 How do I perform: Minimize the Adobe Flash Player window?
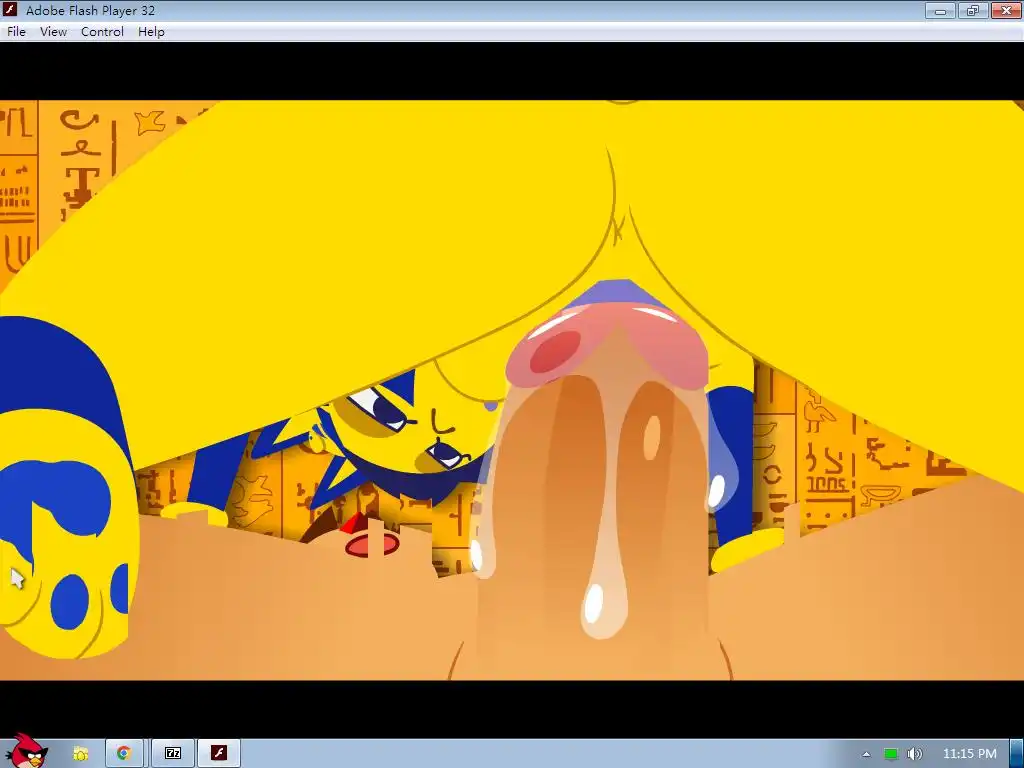click(x=940, y=10)
